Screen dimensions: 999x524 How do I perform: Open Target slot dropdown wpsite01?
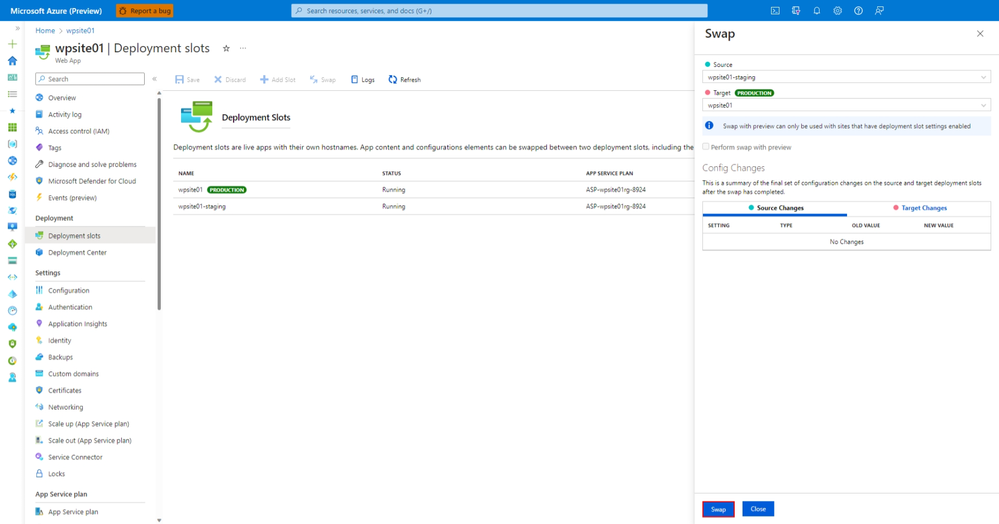click(846, 105)
